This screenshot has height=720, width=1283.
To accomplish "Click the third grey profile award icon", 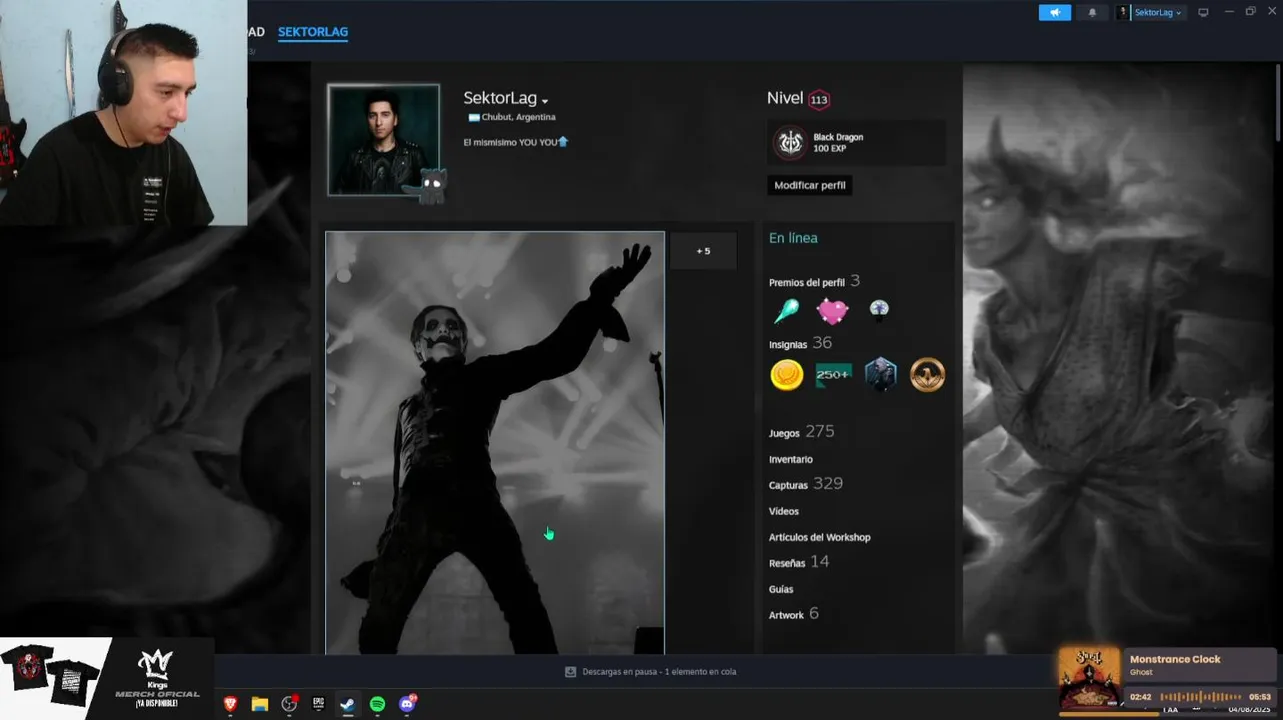I will coord(879,309).
